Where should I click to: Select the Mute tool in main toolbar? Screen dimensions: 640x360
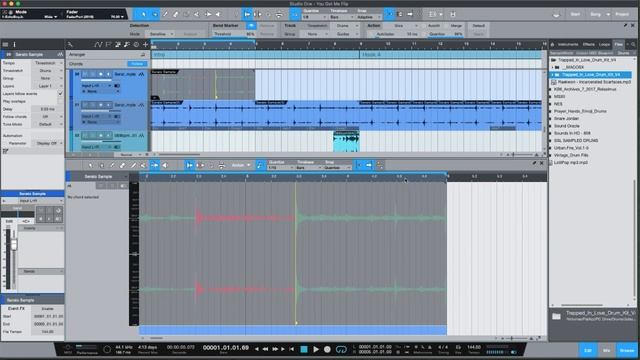197,14
